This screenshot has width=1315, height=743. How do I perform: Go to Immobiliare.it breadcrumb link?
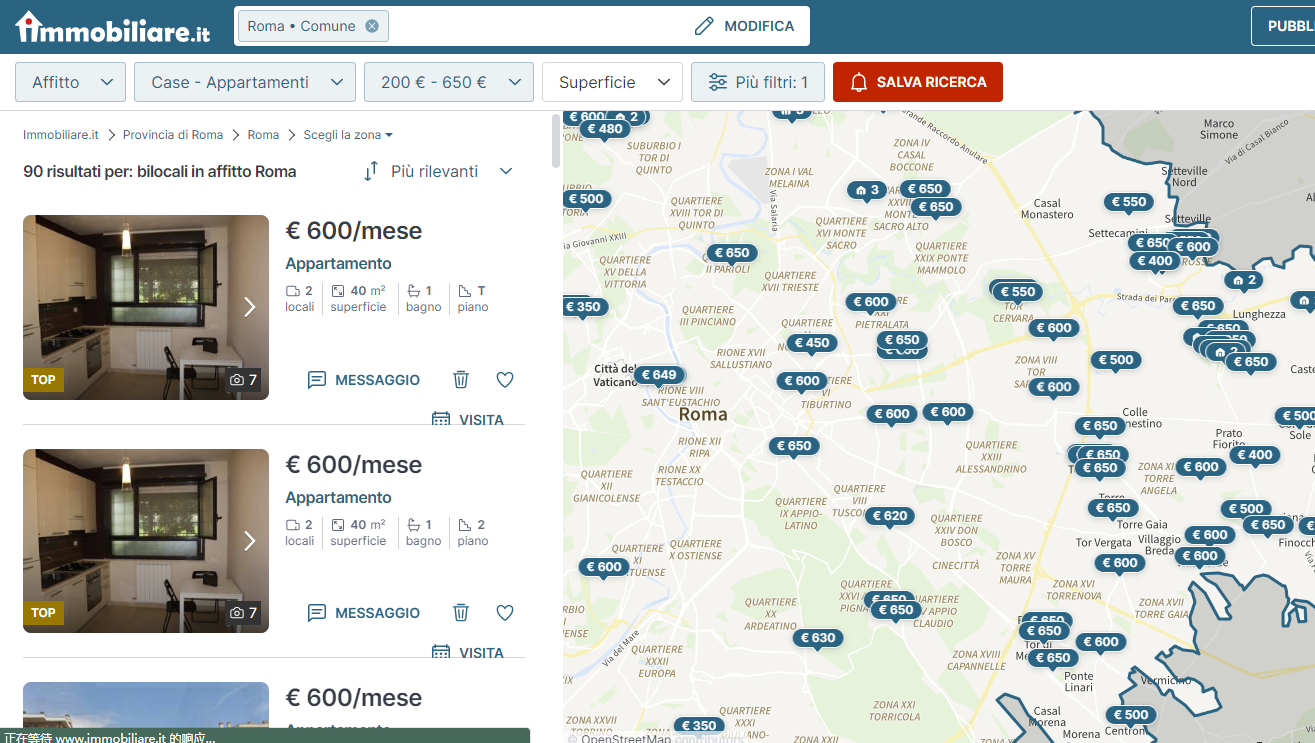pyautogui.click(x=61, y=135)
